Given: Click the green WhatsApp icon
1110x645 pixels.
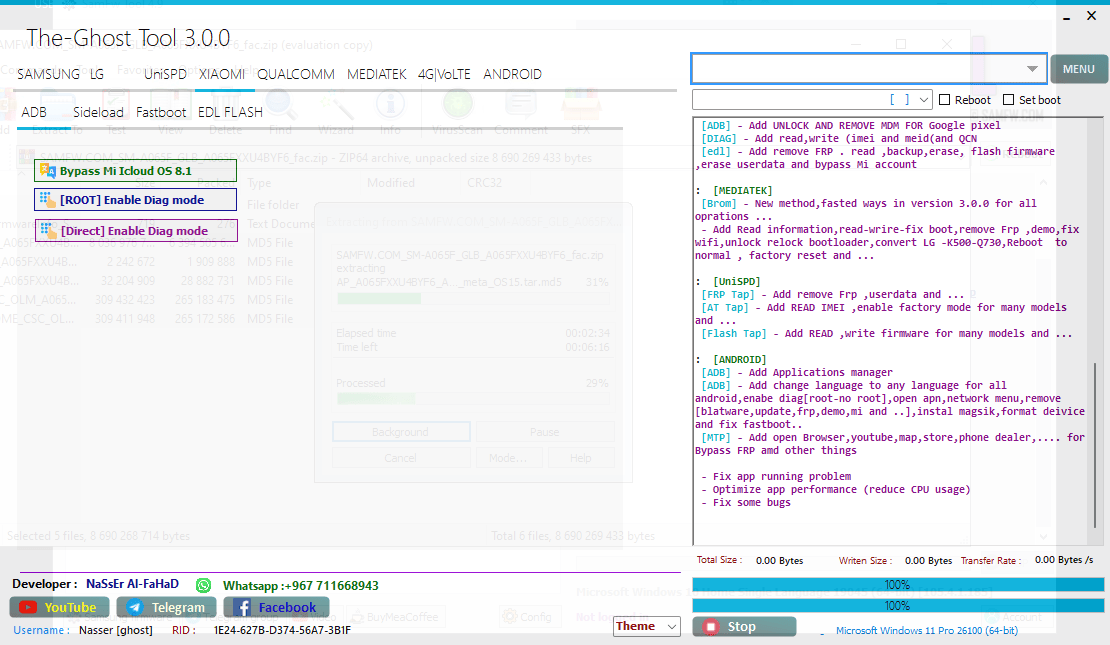Looking at the screenshot, I should pyautogui.click(x=204, y=585).
